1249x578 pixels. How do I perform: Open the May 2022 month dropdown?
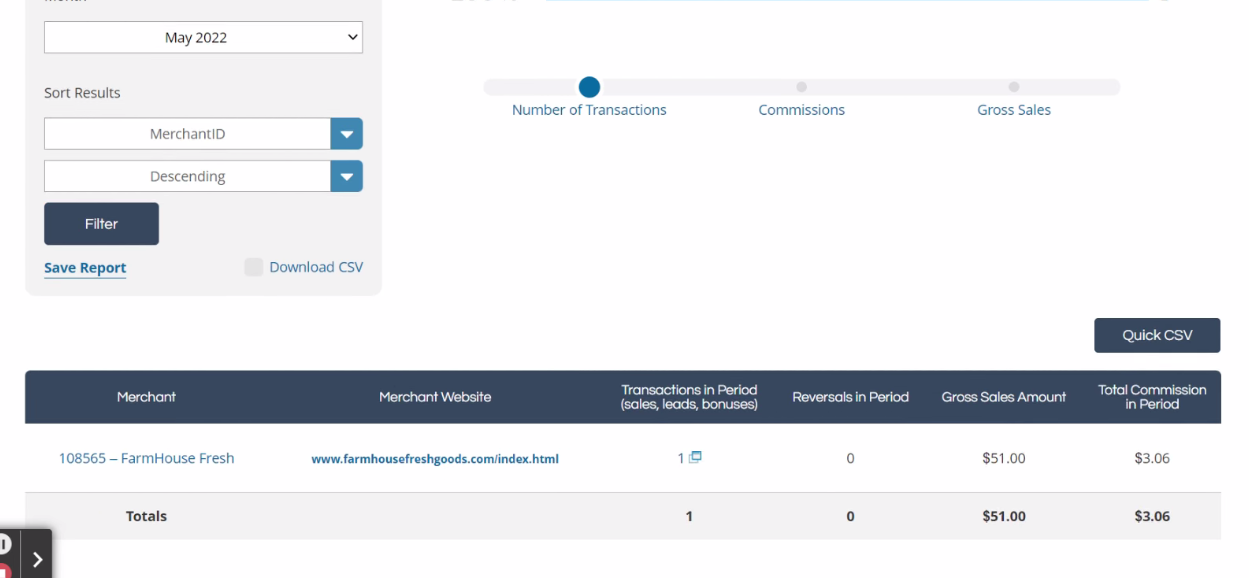pyautogui.click(x=203, y=37)
